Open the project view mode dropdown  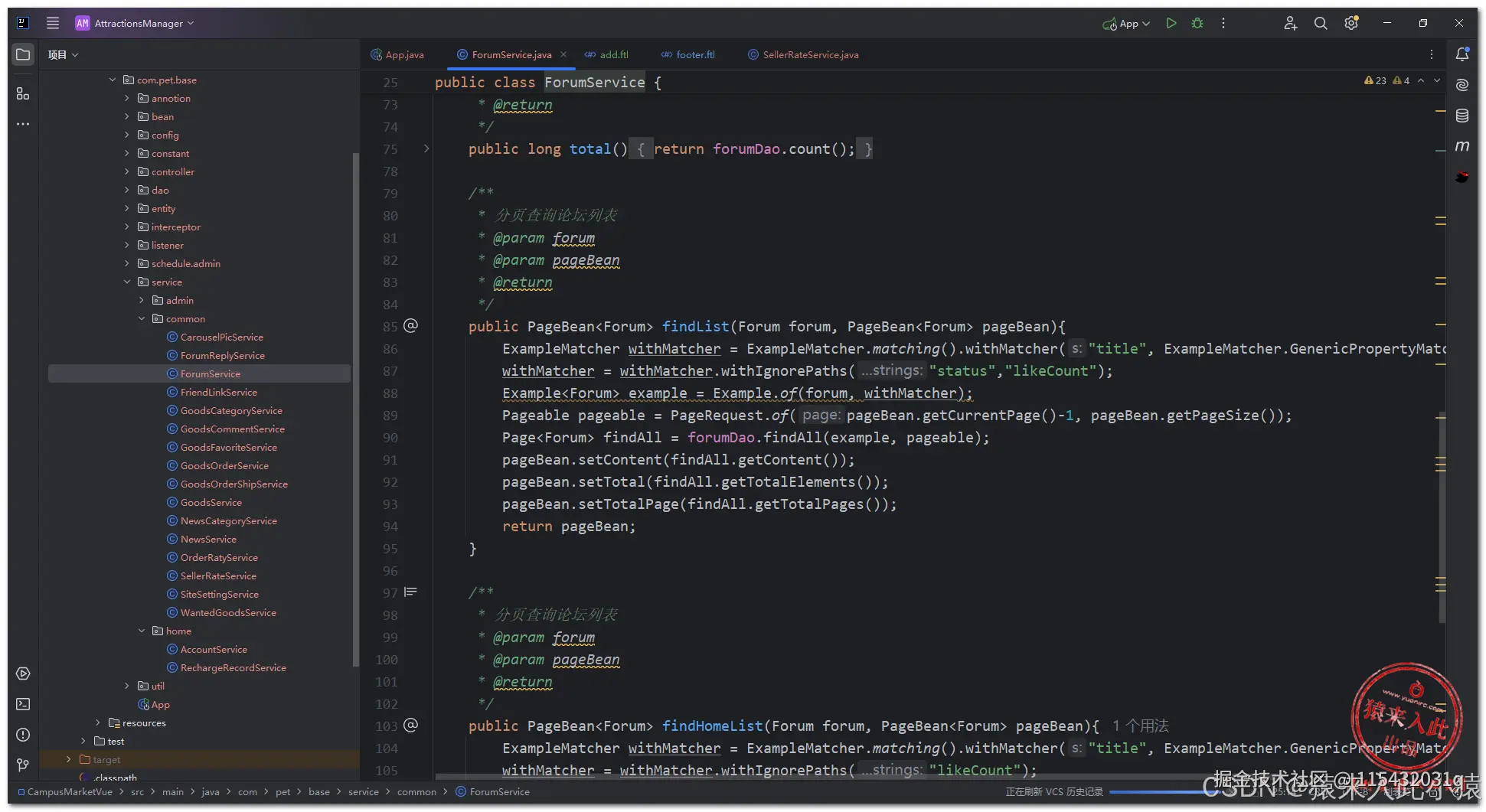[x=63, y=54]
